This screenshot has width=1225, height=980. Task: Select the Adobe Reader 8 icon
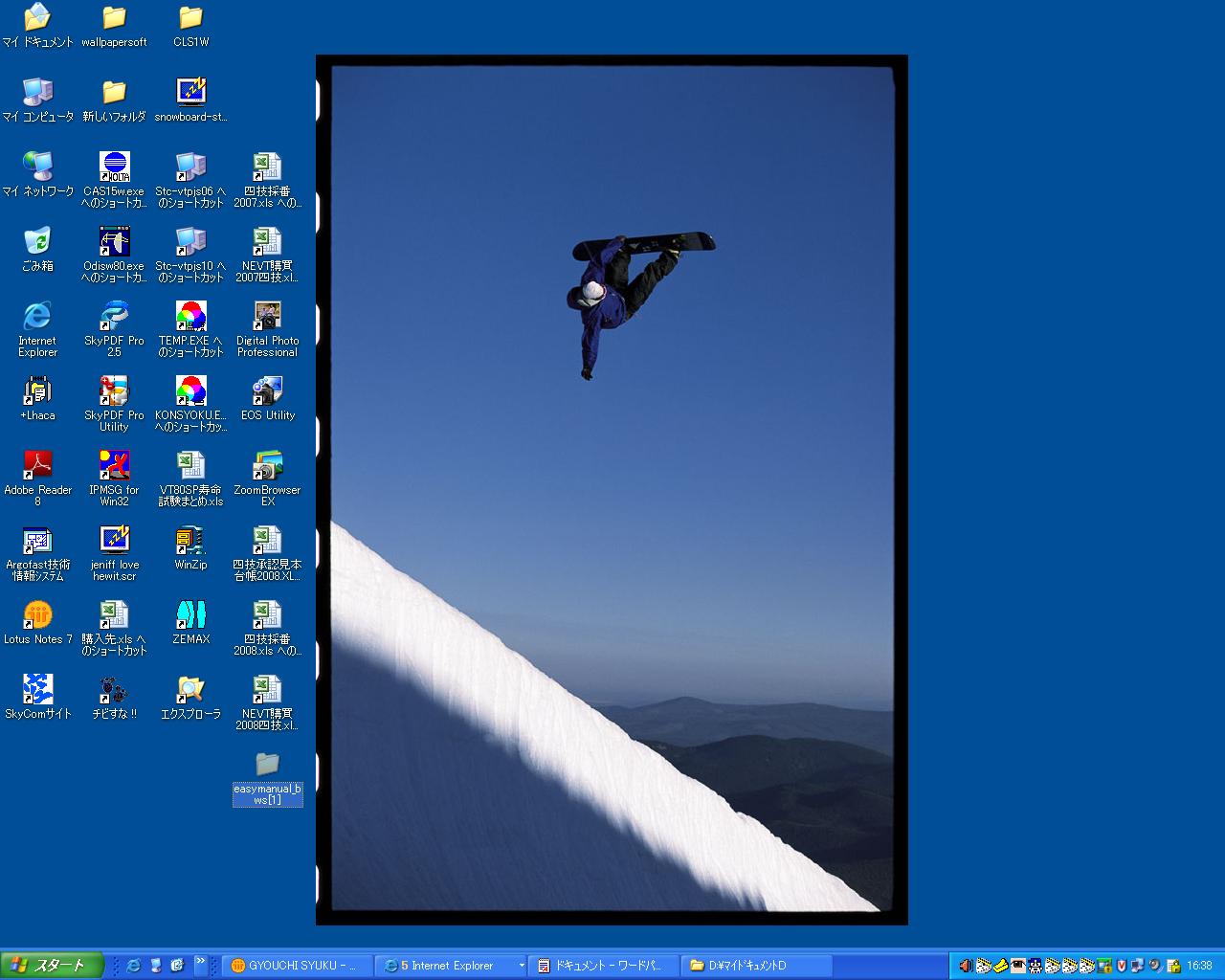(x=37, y=479)
